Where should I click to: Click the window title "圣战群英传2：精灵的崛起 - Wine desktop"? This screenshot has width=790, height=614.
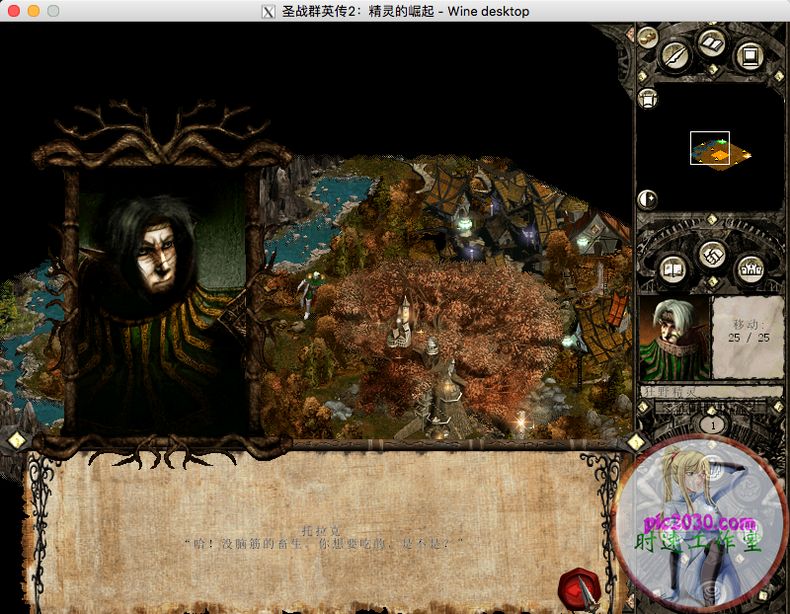[405, 11]
